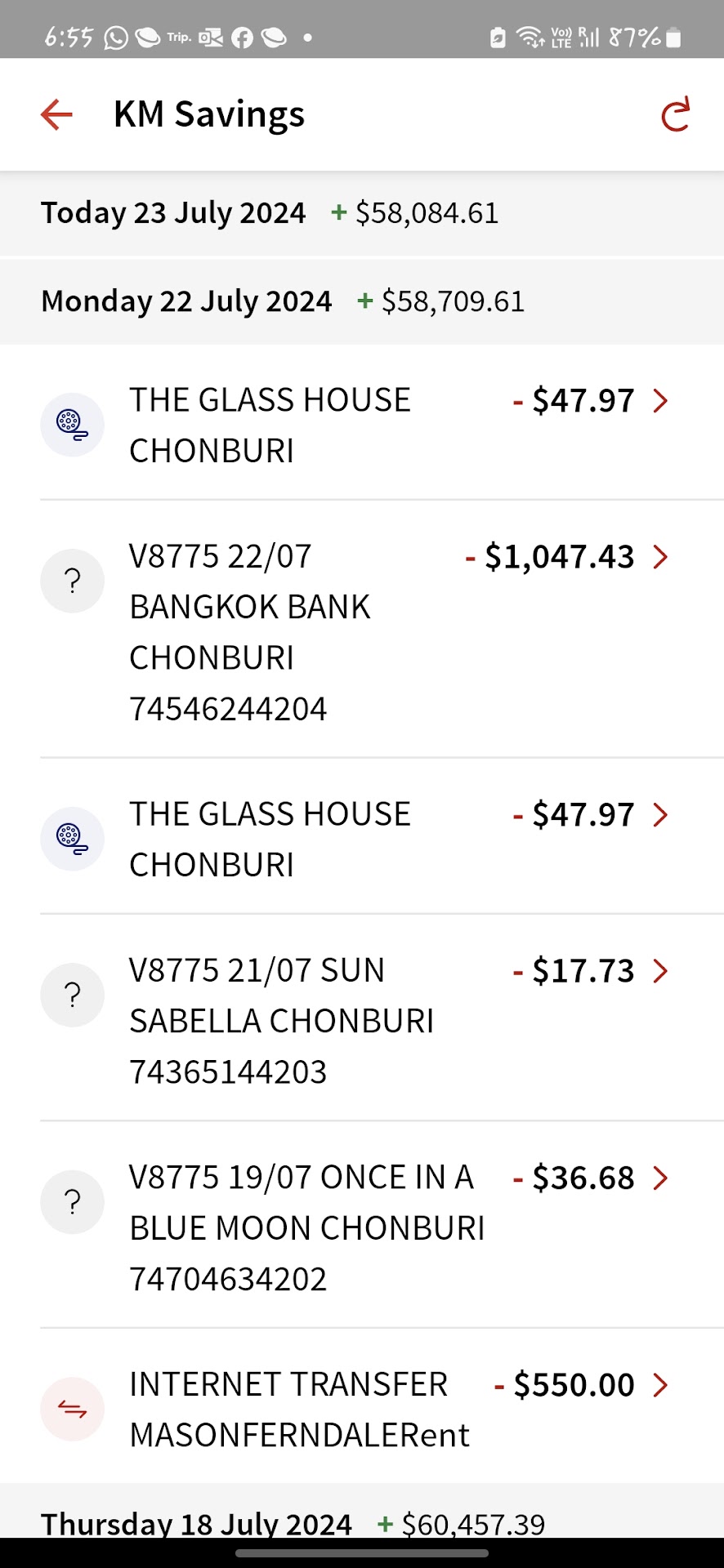Image resolution: width=724 pixels, height=1568 pixels.
Task: Tap Facebook notification icon in status bar
Action: pos(242,38)
